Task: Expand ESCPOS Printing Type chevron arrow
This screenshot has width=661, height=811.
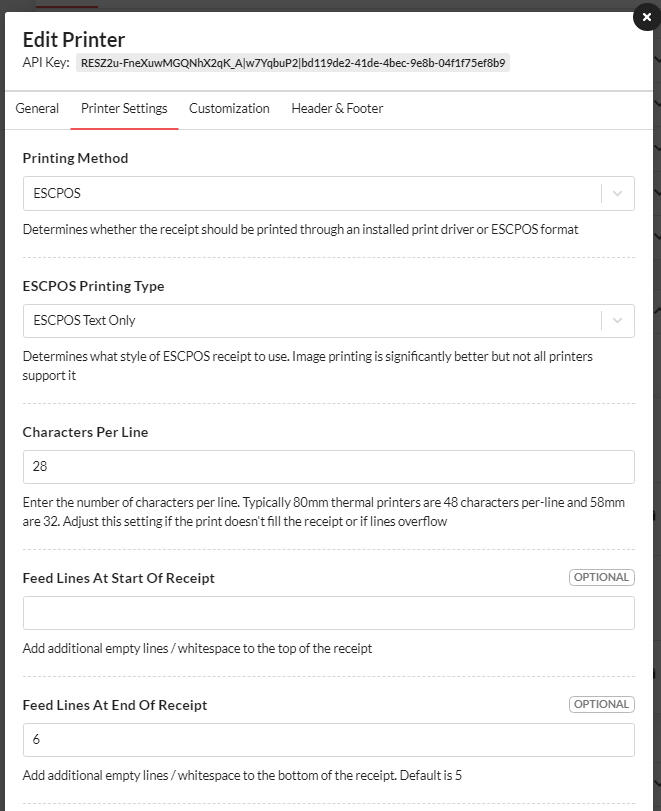Action: pos(618,321)
